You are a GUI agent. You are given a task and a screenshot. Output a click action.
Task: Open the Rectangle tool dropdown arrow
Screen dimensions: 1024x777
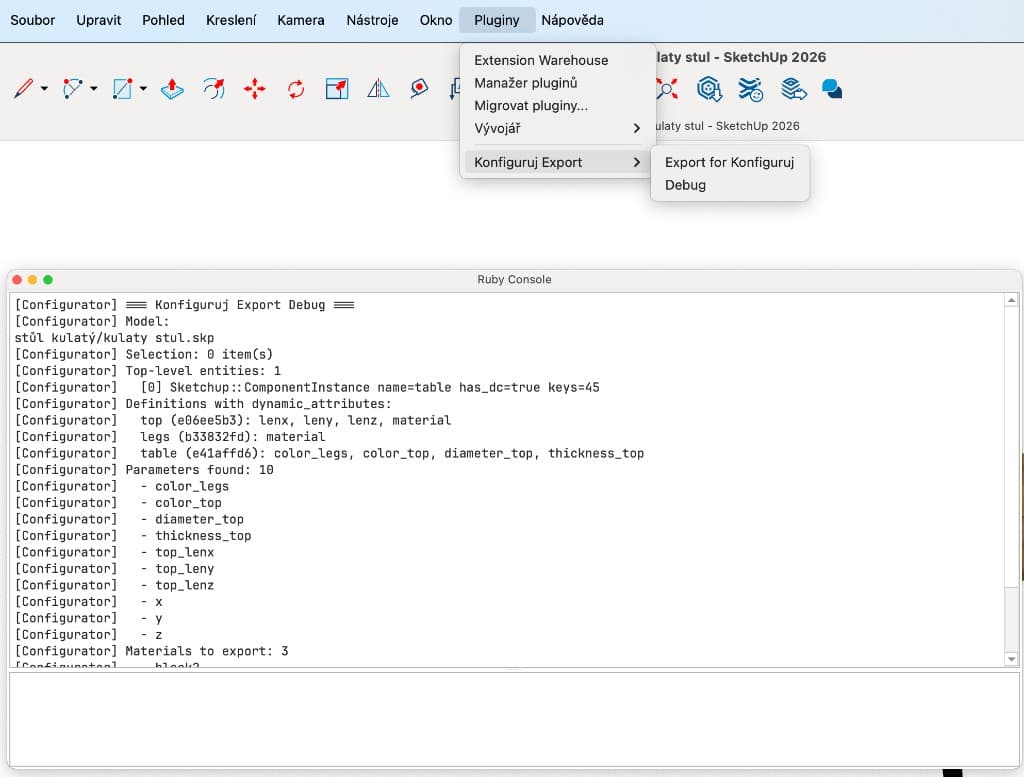coord(143,88)
